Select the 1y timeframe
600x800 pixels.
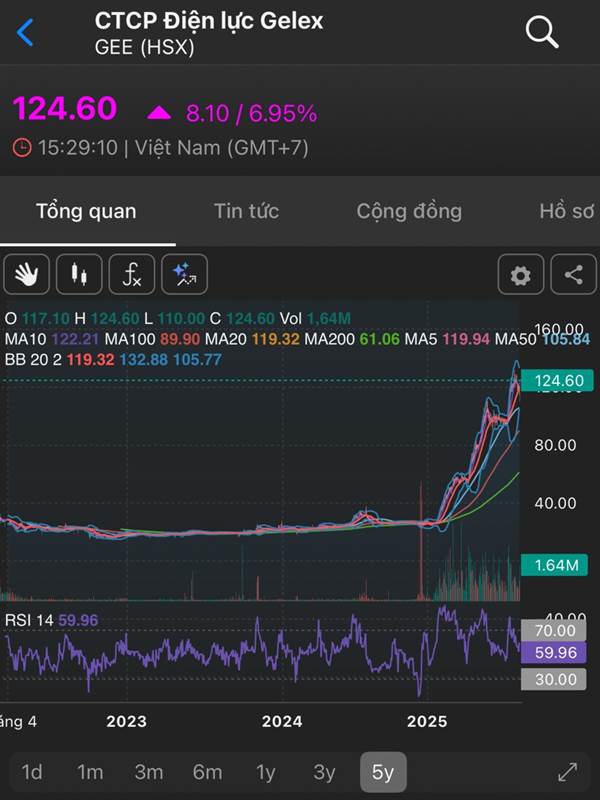[265, 773]
